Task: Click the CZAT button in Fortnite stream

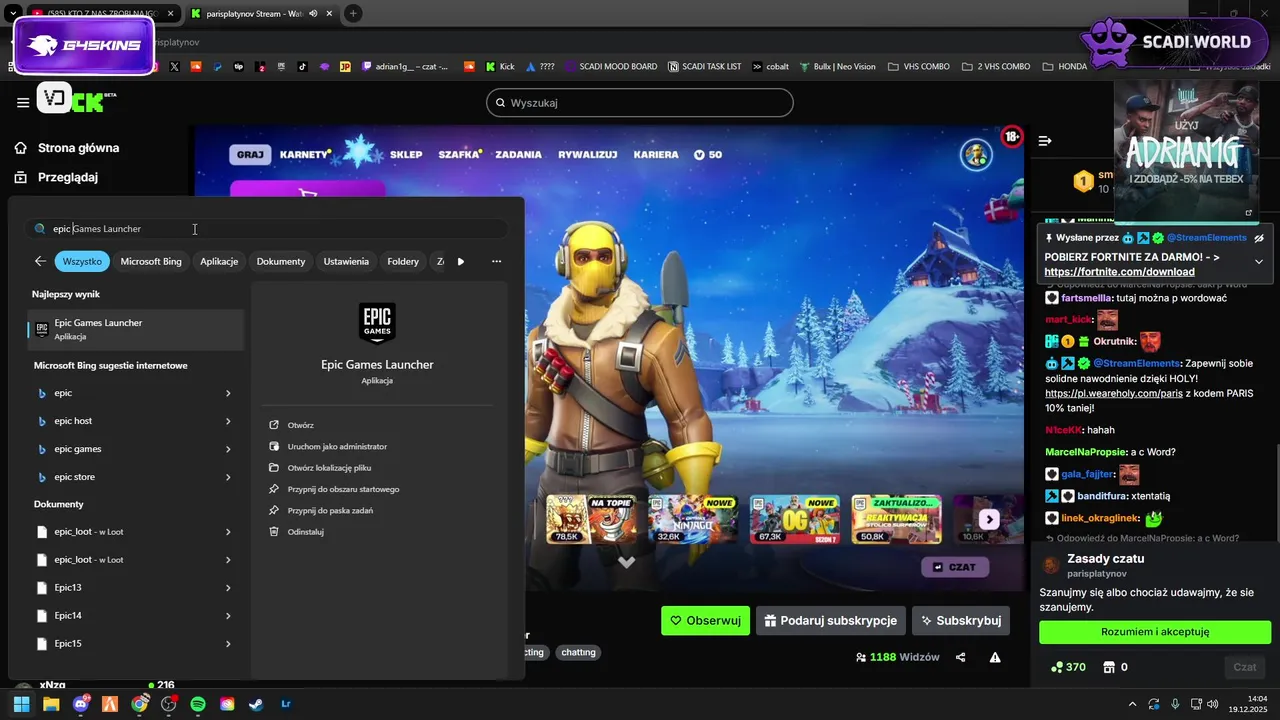Action: (x=955, y=567)
